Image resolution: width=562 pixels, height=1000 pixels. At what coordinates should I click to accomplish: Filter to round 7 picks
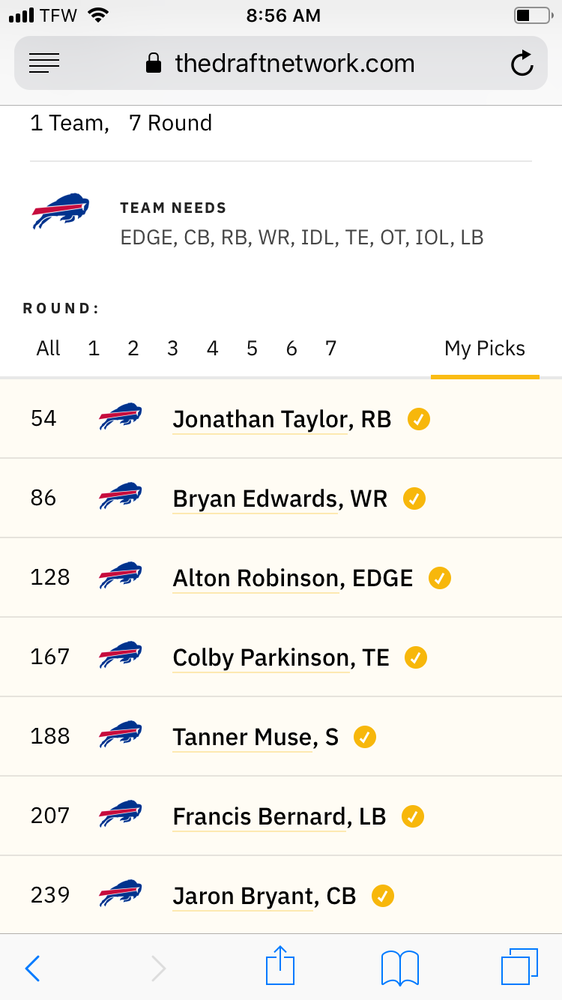click(x=330, y=348)
